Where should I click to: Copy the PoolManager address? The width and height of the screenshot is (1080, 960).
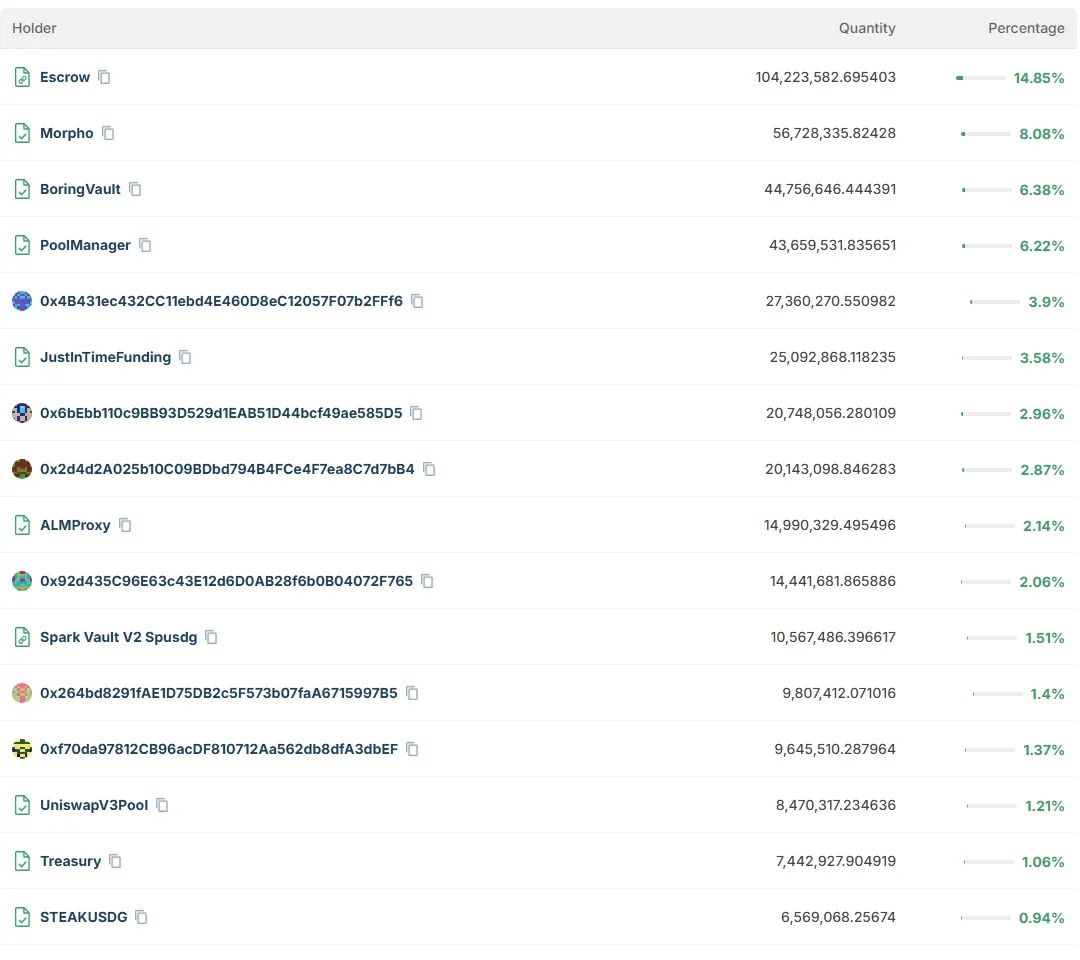point(145,245)
